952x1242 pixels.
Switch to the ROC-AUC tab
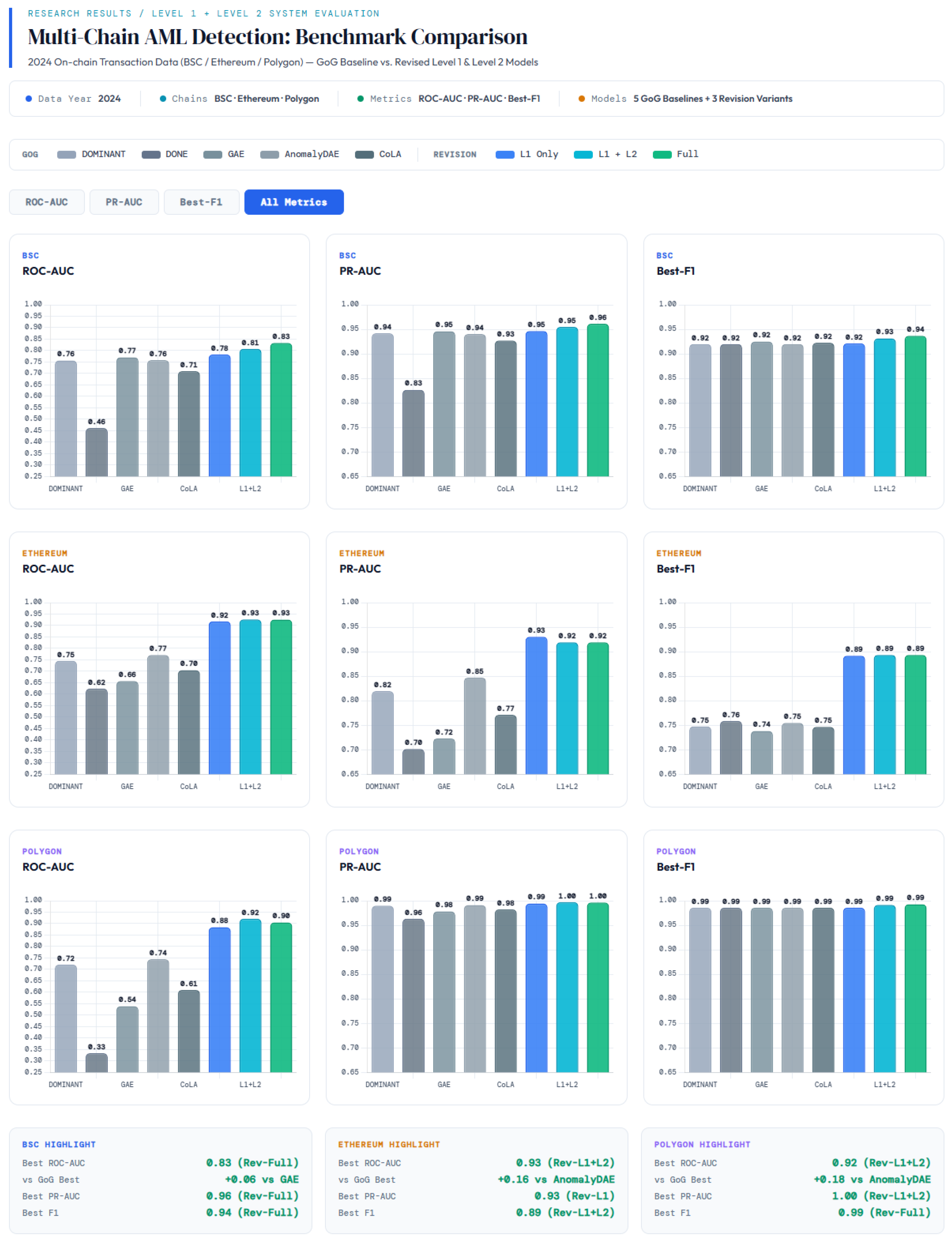47,202
